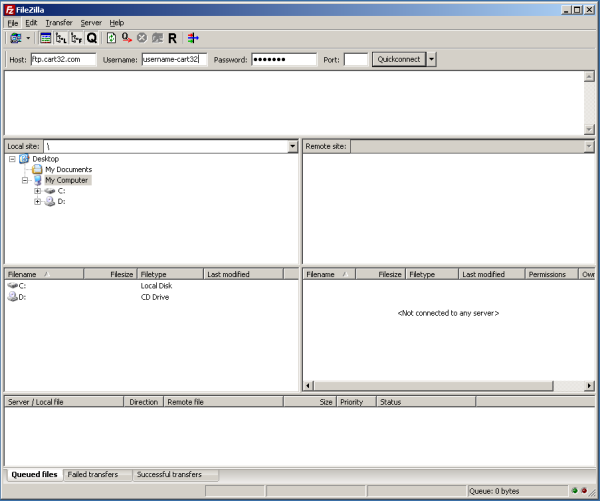The height and width of the screenshot is (501, 600).
Task: Toggle transfer queue display (Q icon)
Action: coord(92,38)
